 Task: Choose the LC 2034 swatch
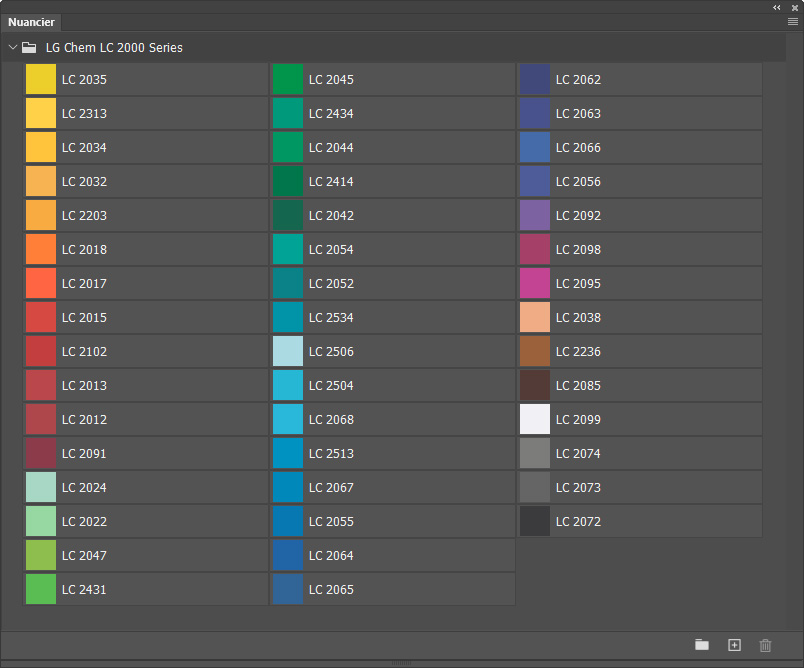point(41,147)
